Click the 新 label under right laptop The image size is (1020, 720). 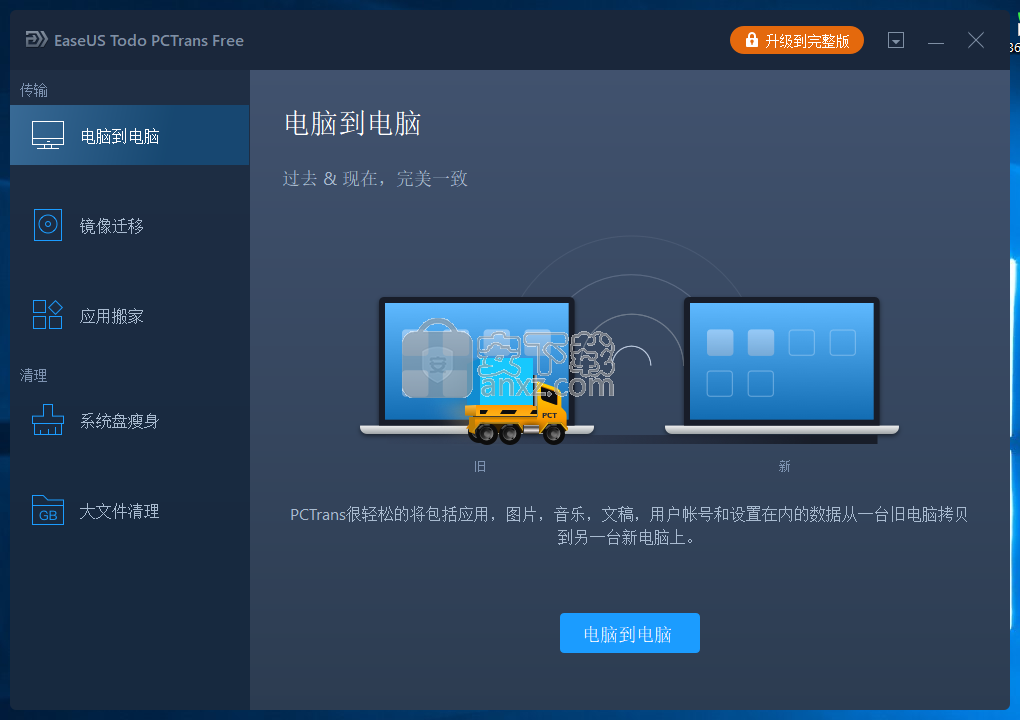tap(784, 466)
